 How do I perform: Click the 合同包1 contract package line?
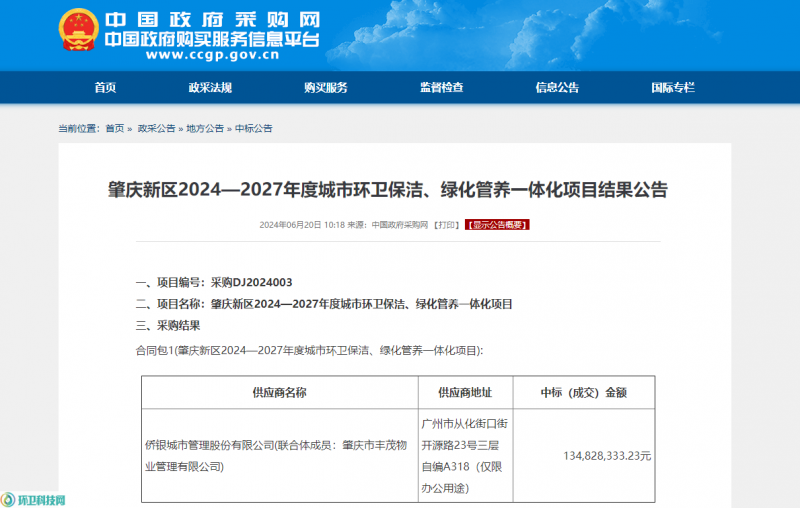click(309, 351)
